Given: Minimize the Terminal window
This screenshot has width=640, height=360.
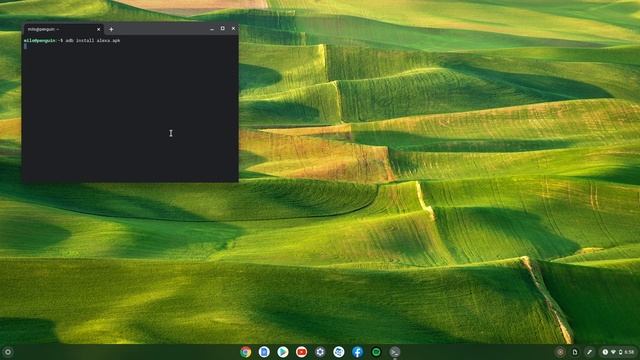Looking at the screenshot, I should pos(212,29).
